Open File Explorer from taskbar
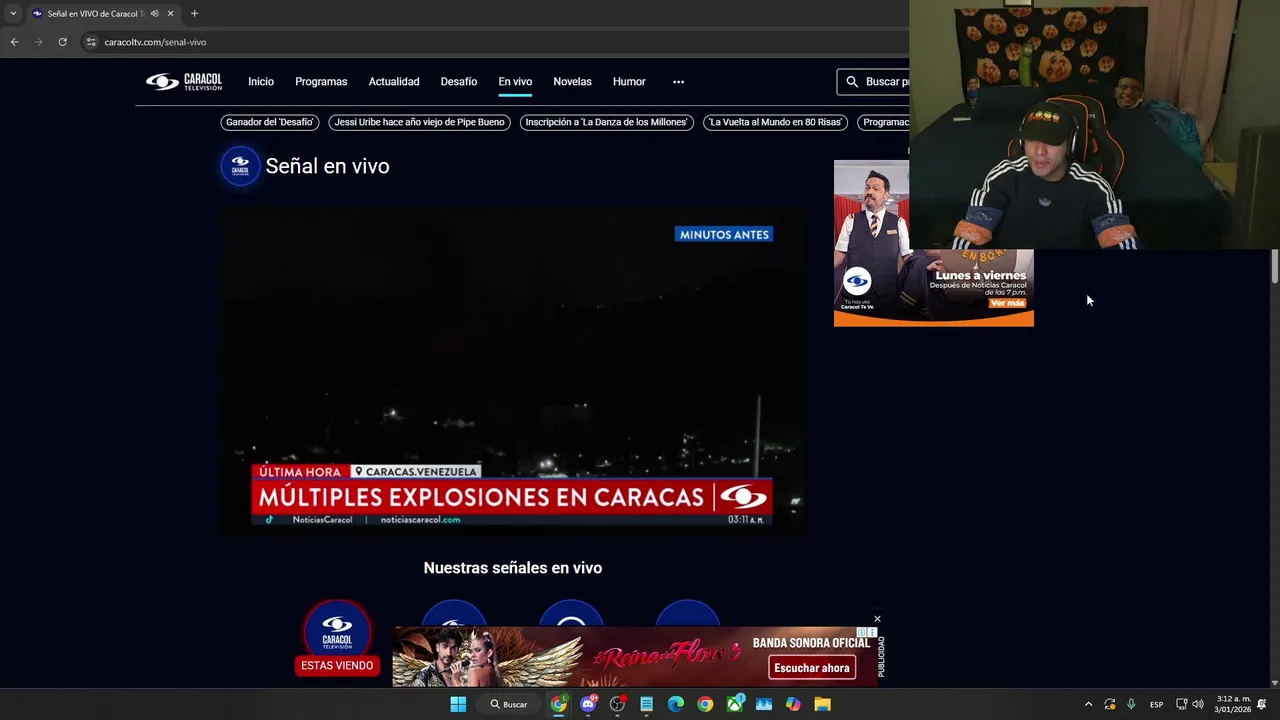Screen dimensions: 1280x720 tap(822, 704)
